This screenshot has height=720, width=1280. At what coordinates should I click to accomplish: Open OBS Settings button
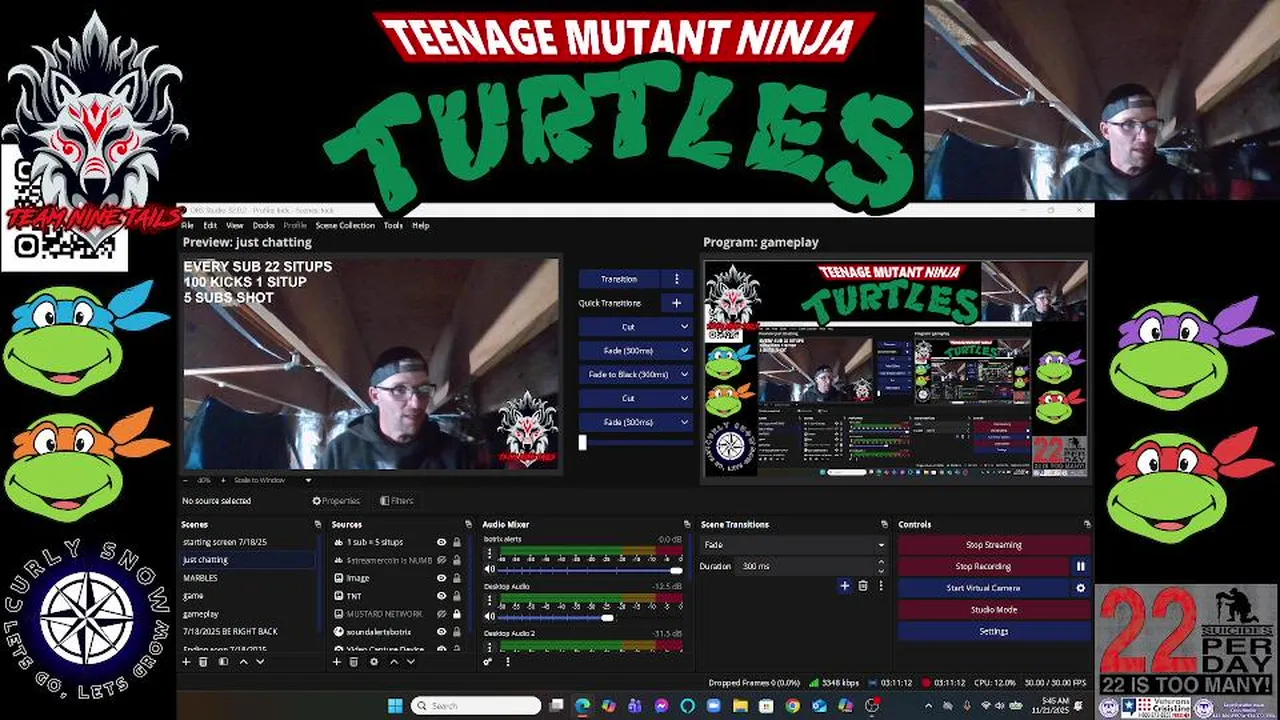point(994,632)
